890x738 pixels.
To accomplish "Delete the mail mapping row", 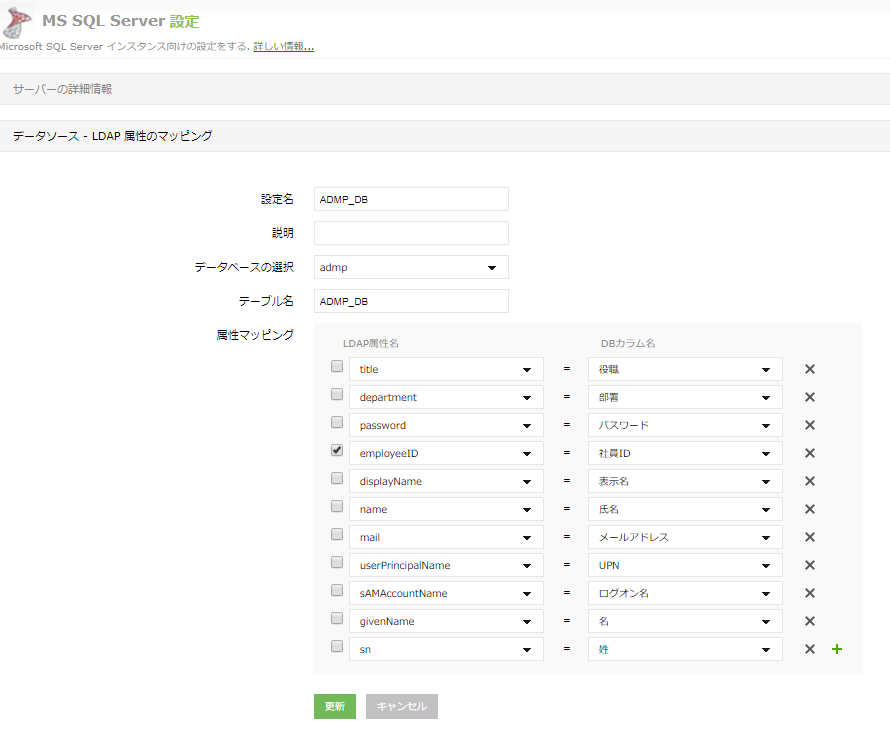I will point(809,537).
